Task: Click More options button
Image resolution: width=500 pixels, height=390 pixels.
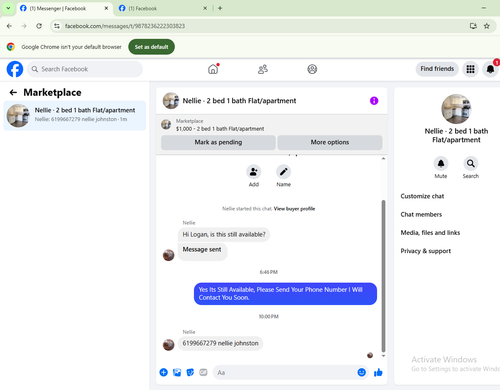Action: coord(330,142)
